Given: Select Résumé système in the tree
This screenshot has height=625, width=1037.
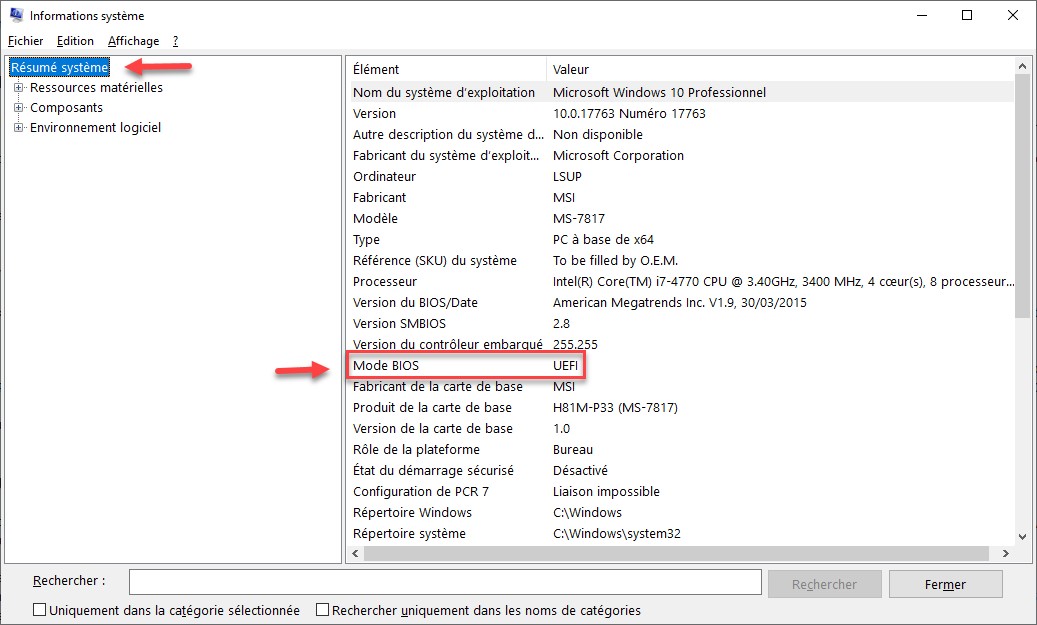Looking at the screenshot, I should tap(59, 68).
